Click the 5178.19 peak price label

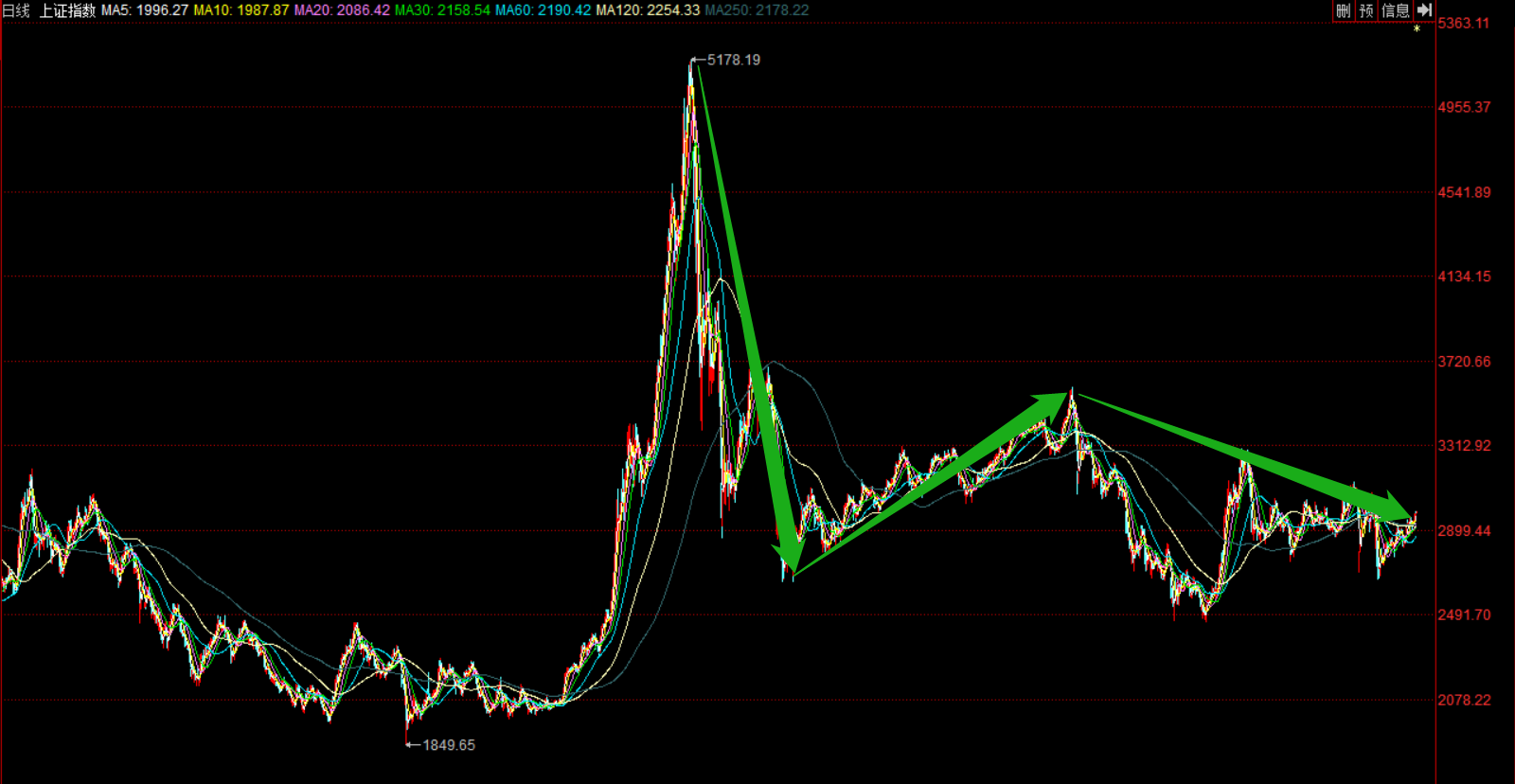[x=733, y=60]
